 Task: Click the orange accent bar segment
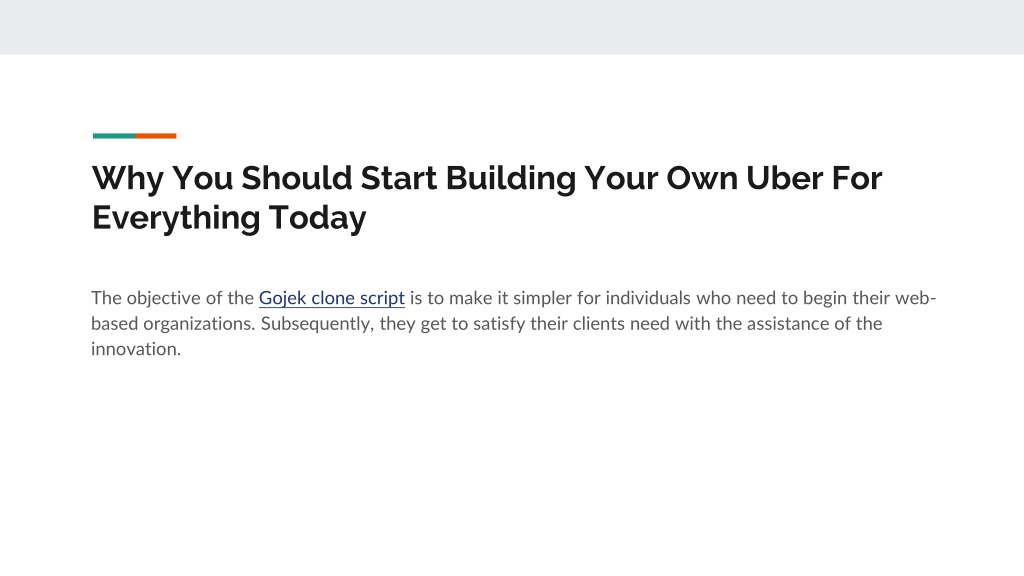tap(156, 136)
